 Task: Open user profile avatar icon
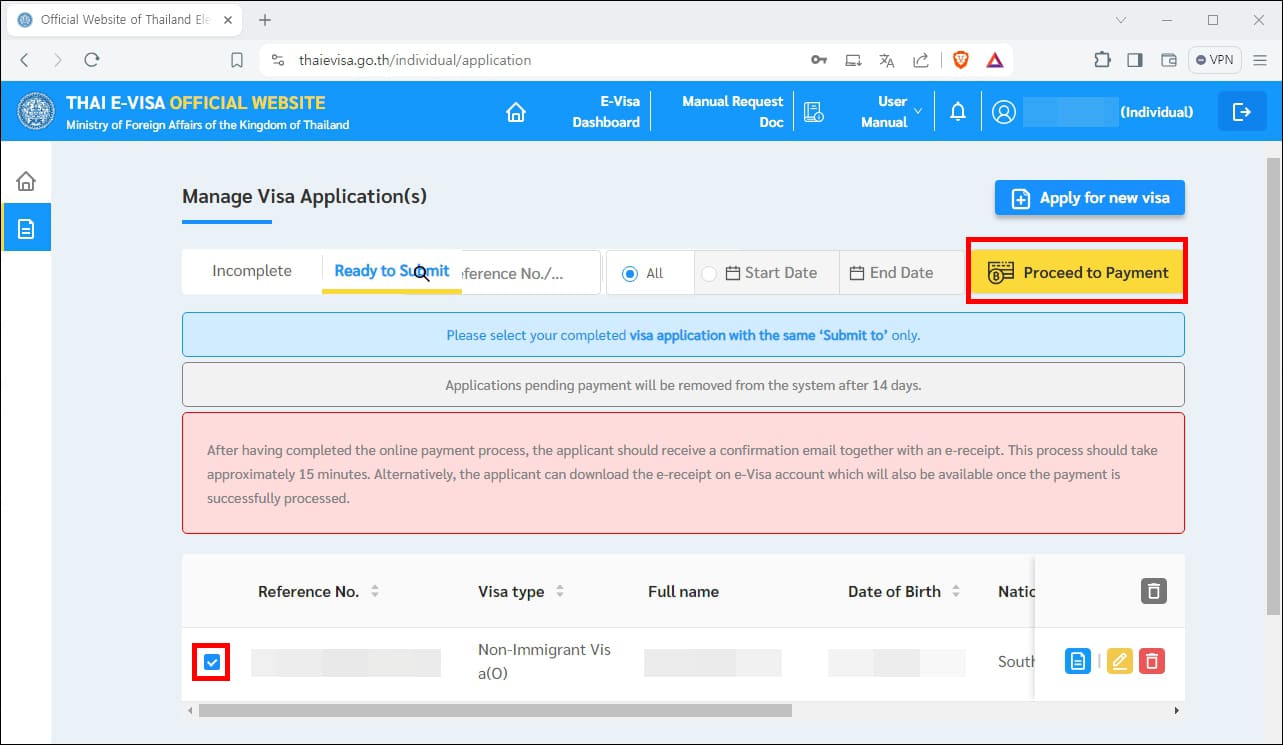(x=1004, y=112)
